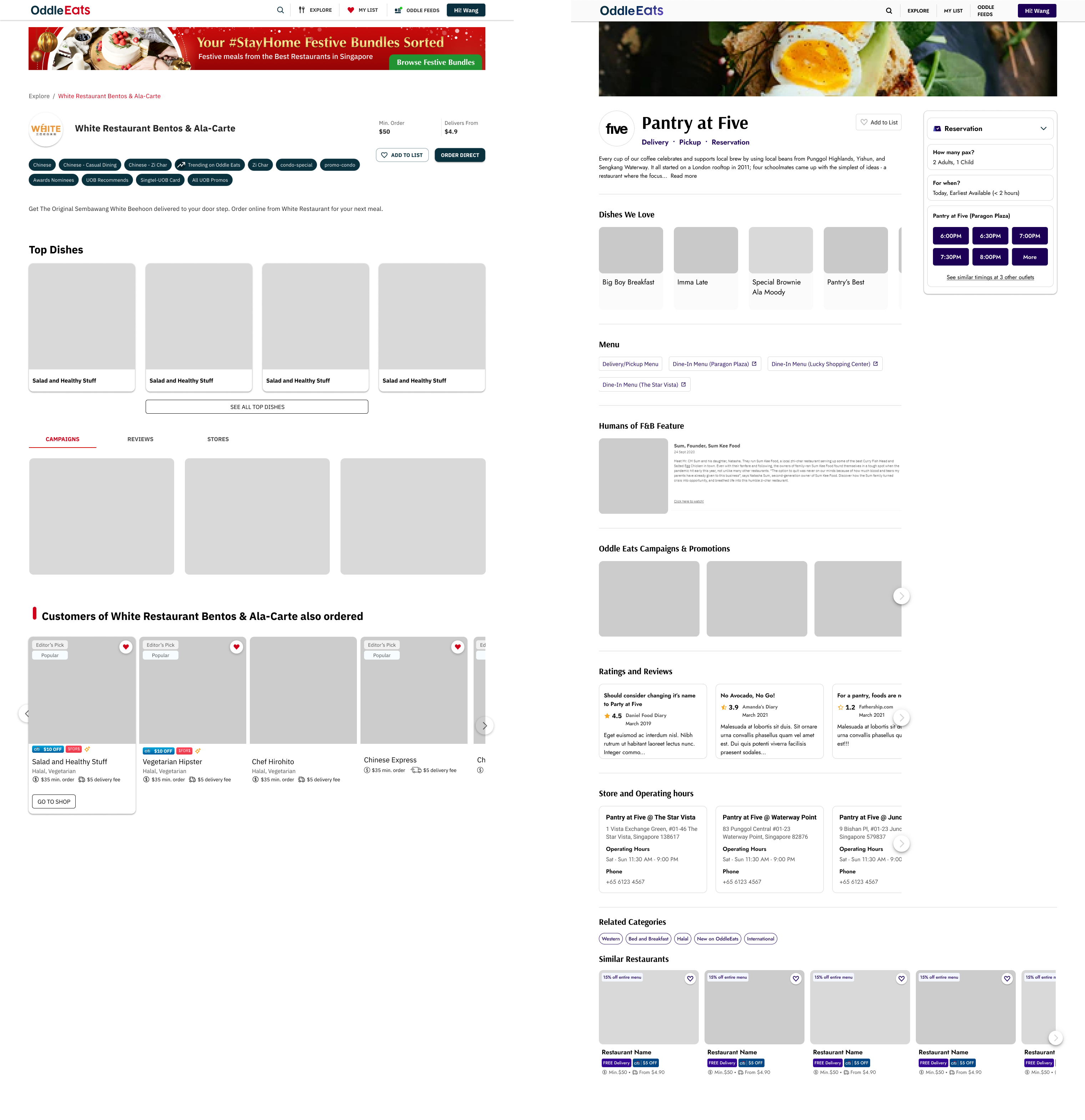Click Trending on Oddle Eats tag icon
Screen dimensions: 1085x1120
tap(181, 165)
